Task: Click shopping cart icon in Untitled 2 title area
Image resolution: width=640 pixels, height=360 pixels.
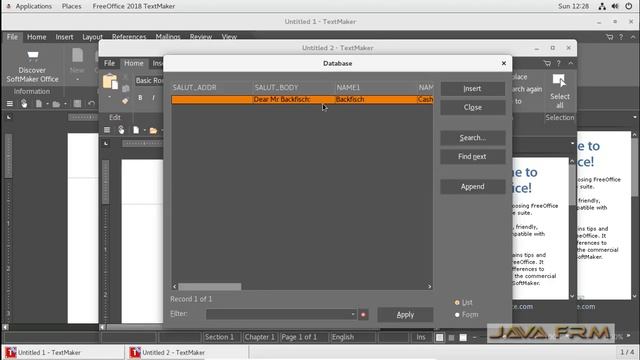Action: point(547,63)
